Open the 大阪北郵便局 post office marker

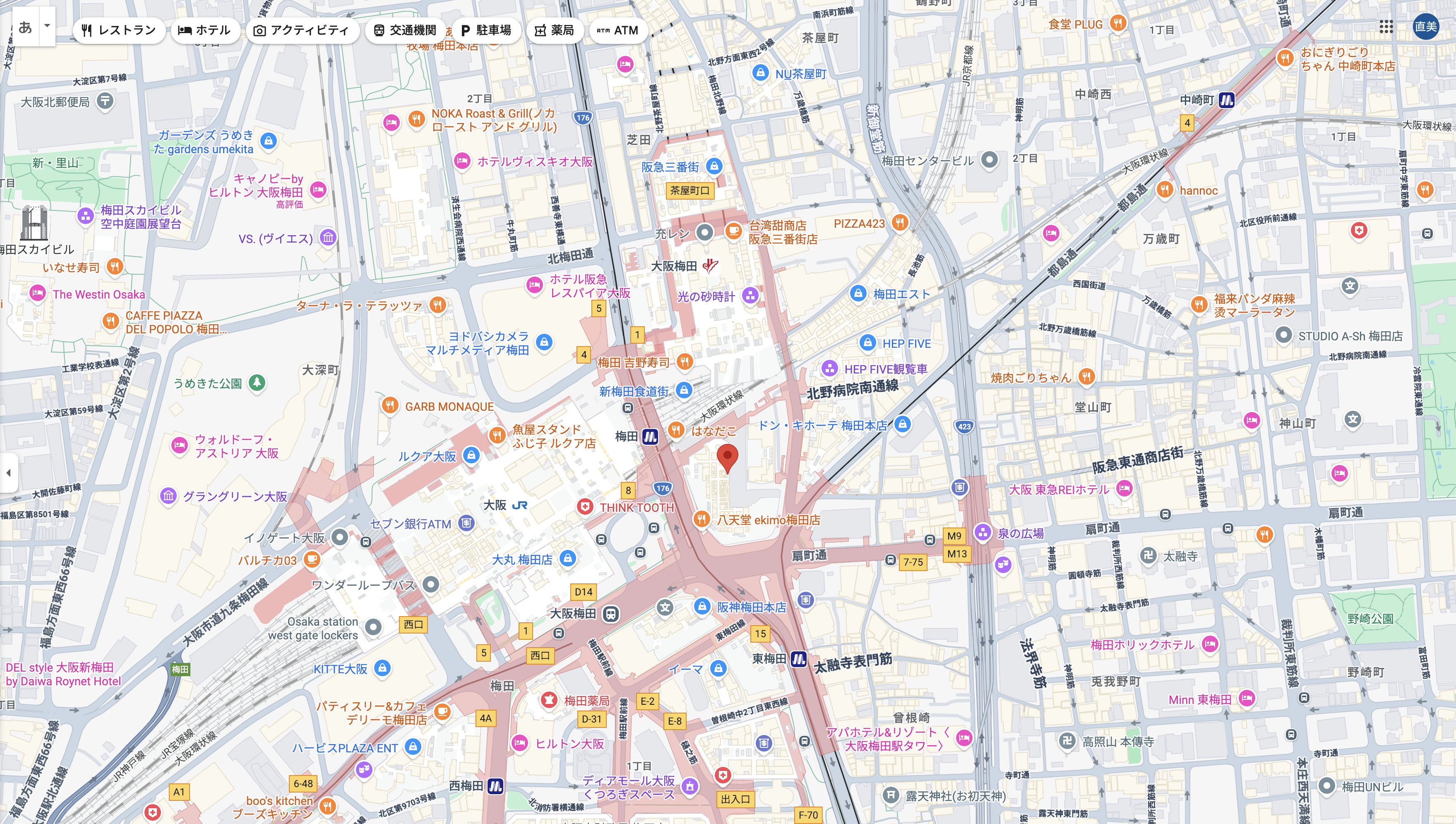pos(105,101)
